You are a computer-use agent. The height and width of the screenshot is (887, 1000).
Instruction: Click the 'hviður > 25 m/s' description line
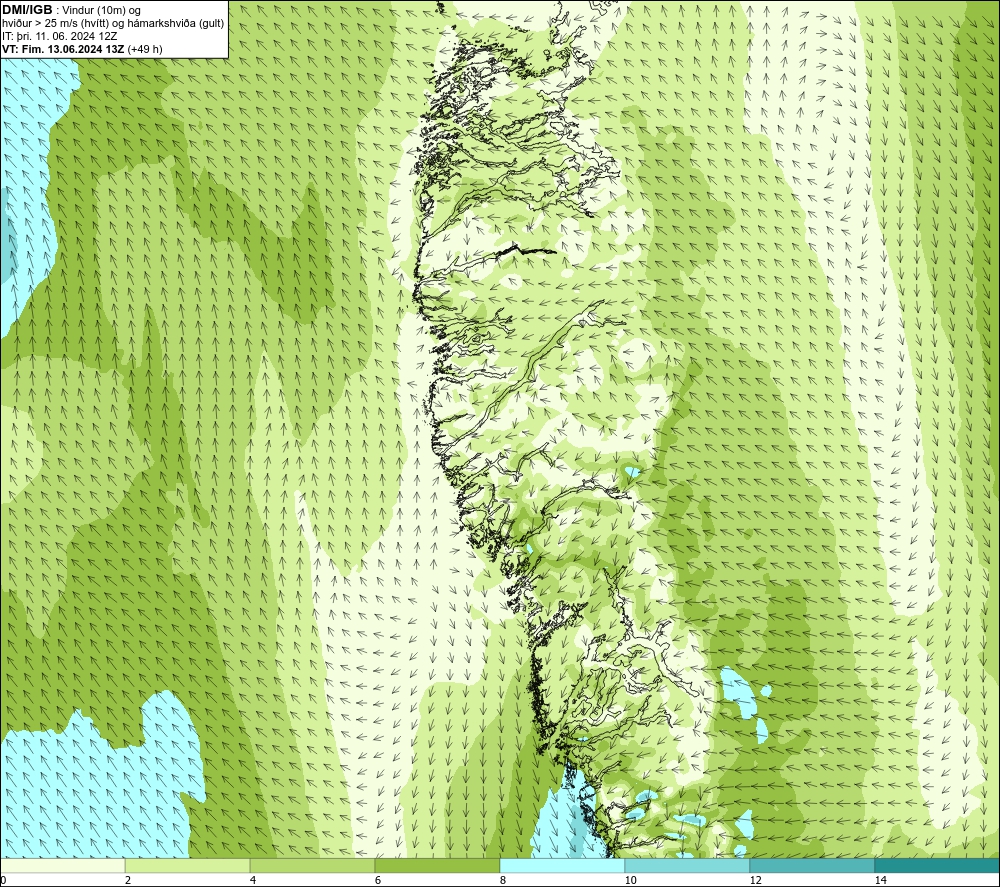(x=113, y=23)
